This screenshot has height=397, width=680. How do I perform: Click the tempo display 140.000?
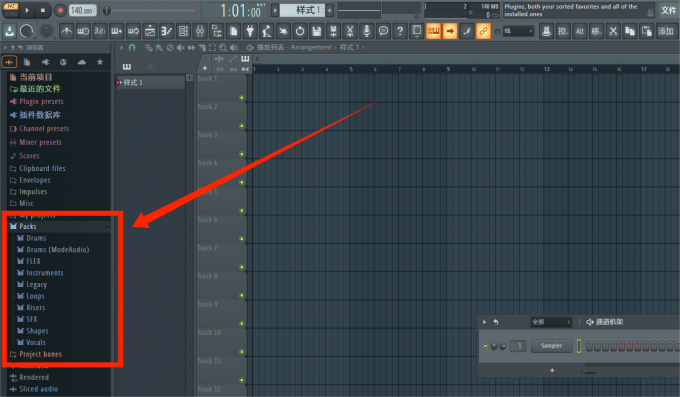(x=82, y=10)
